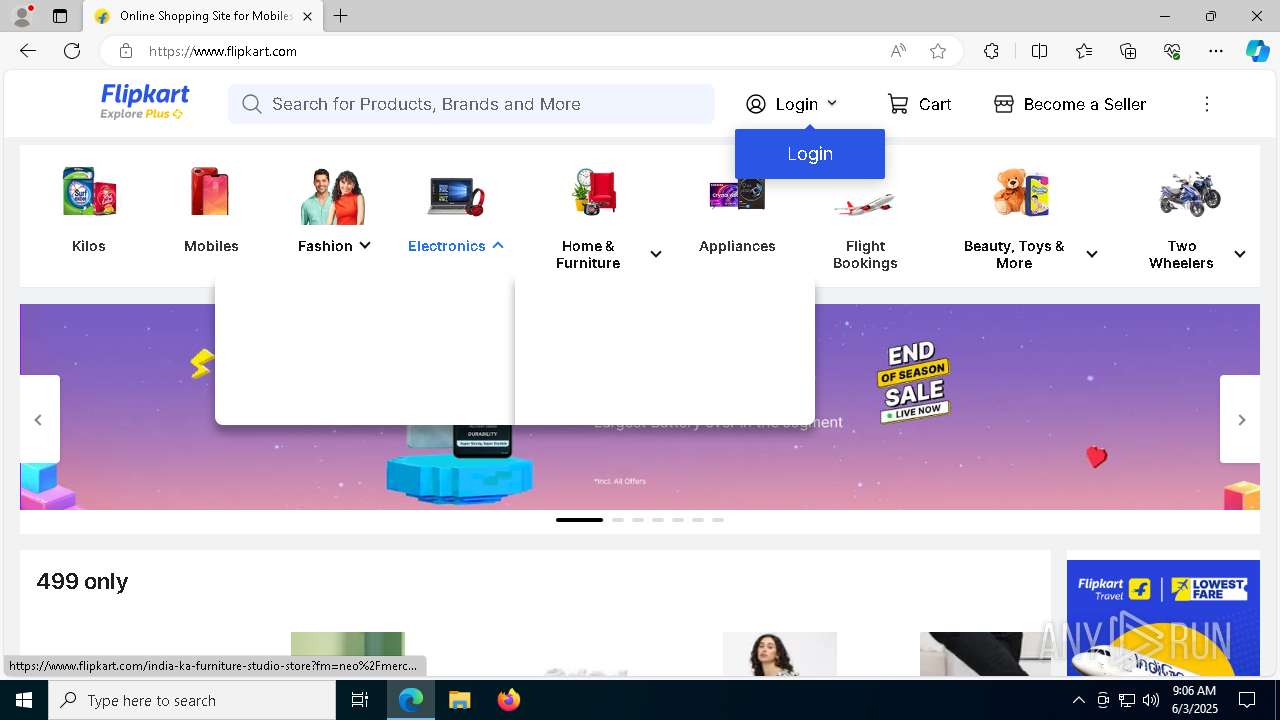1280x720 pixels.
Task: Click the browser address bar URL
Action: pyautogui.click(x=223, y=51)
